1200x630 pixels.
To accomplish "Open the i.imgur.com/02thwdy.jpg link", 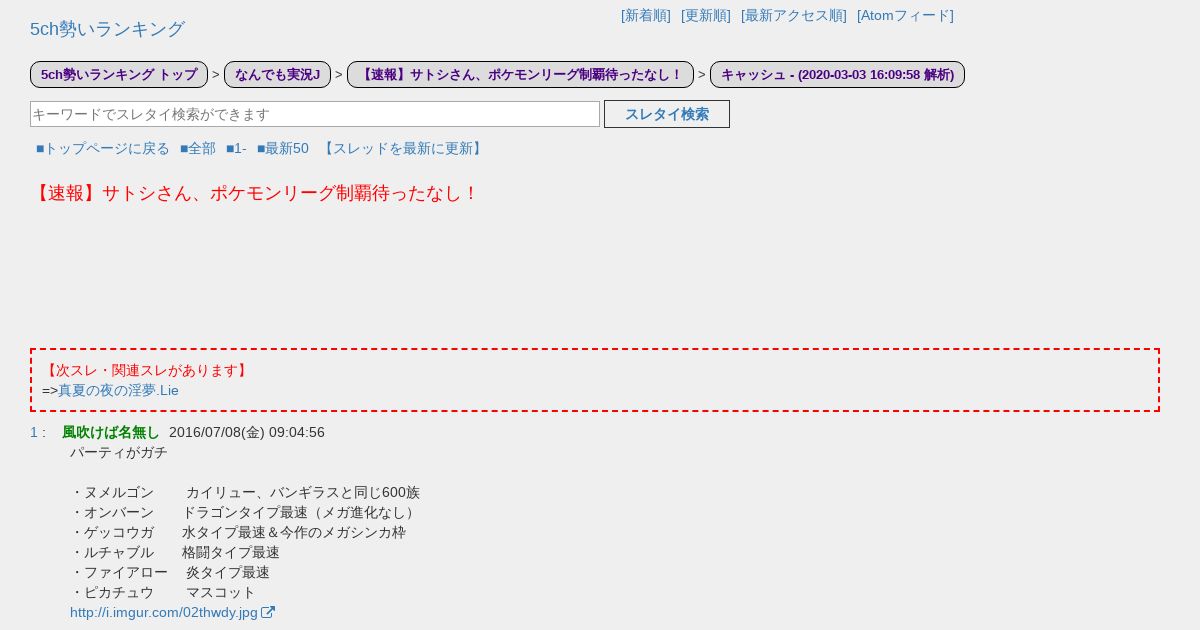I will click(x=164, y=612).
